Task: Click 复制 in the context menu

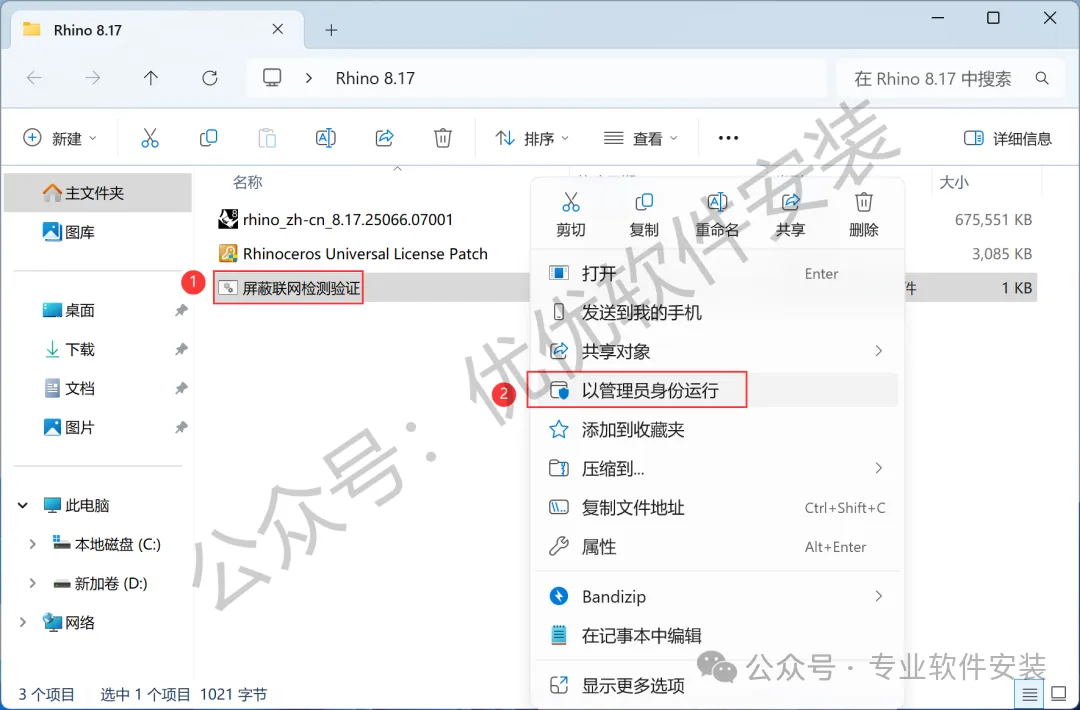Action: pos(644,215)
